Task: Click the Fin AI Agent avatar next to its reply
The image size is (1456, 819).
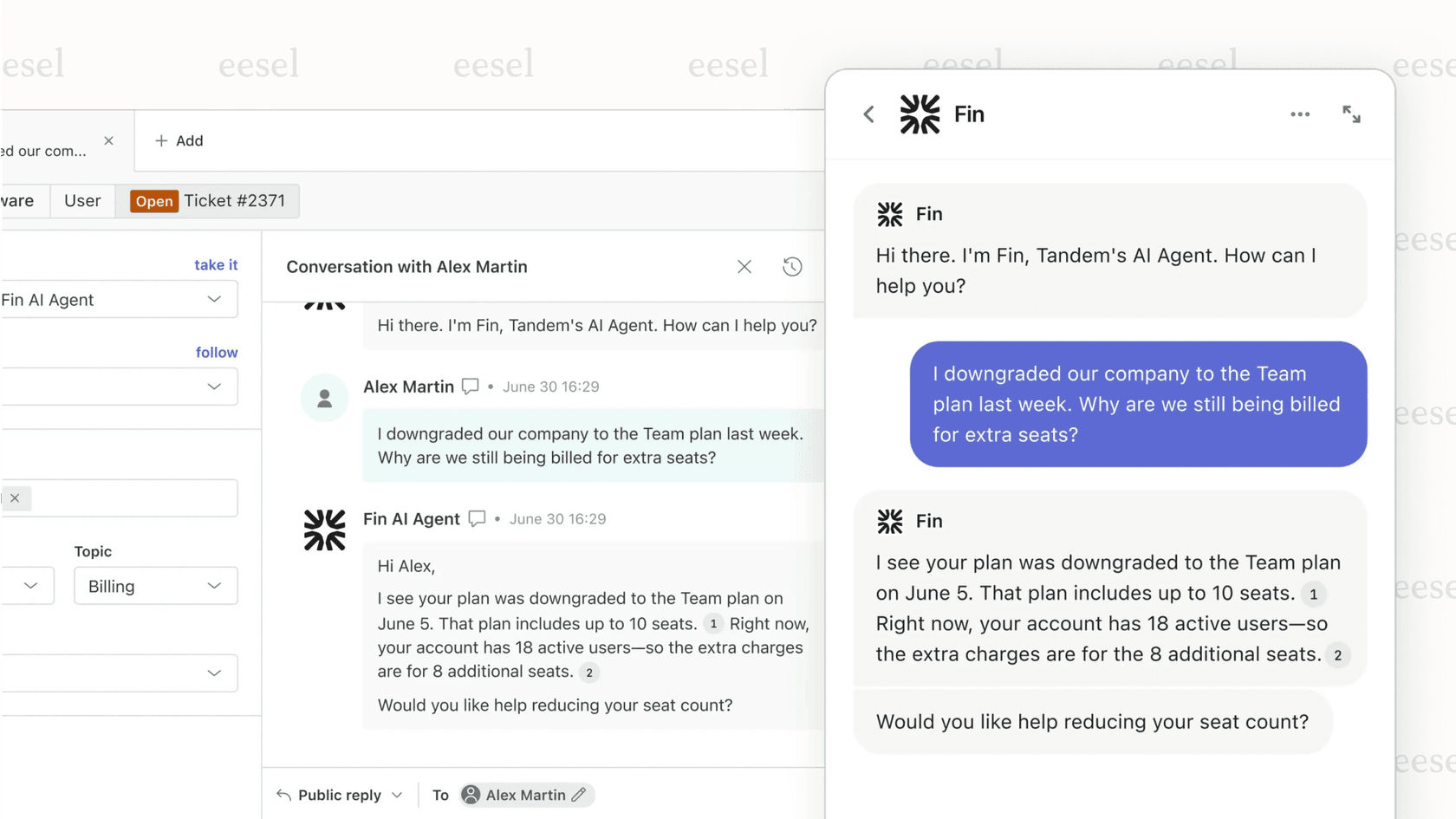Action: tap(324, 530)
